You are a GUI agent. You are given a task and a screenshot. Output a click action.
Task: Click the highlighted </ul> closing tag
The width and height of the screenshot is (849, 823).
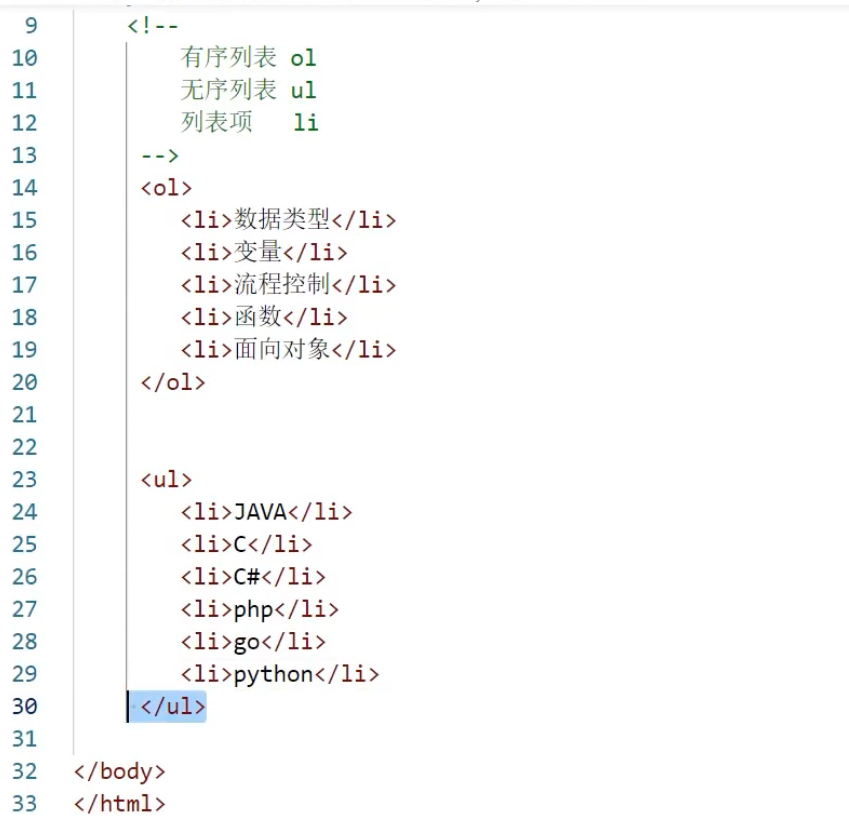[x=173, y=707]
